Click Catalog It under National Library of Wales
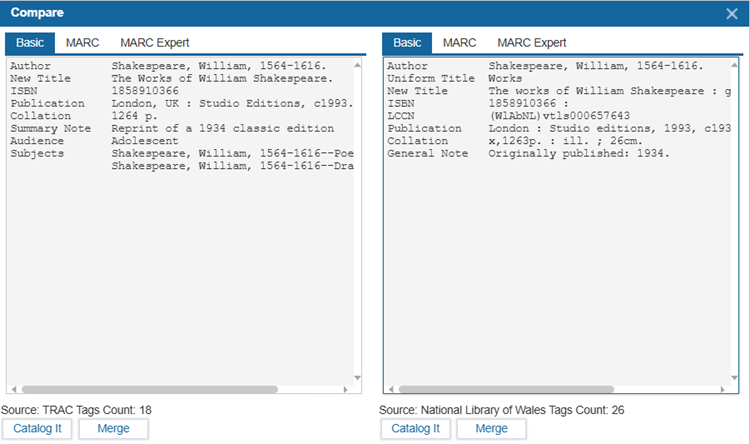 pos(415,429)
